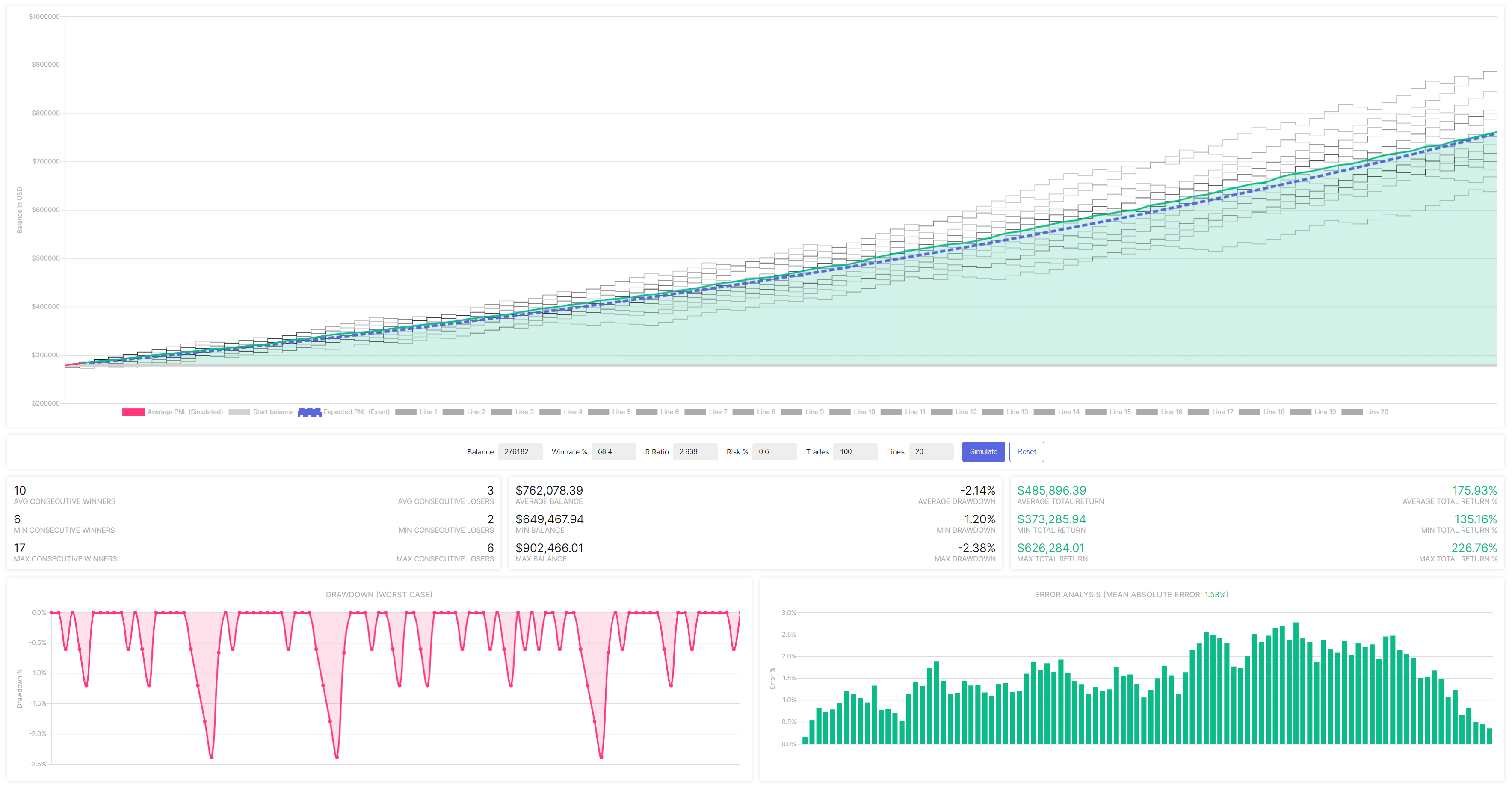Toggle Line 3 legend entry
This screenshot has width=1512, height=786.
512,412
